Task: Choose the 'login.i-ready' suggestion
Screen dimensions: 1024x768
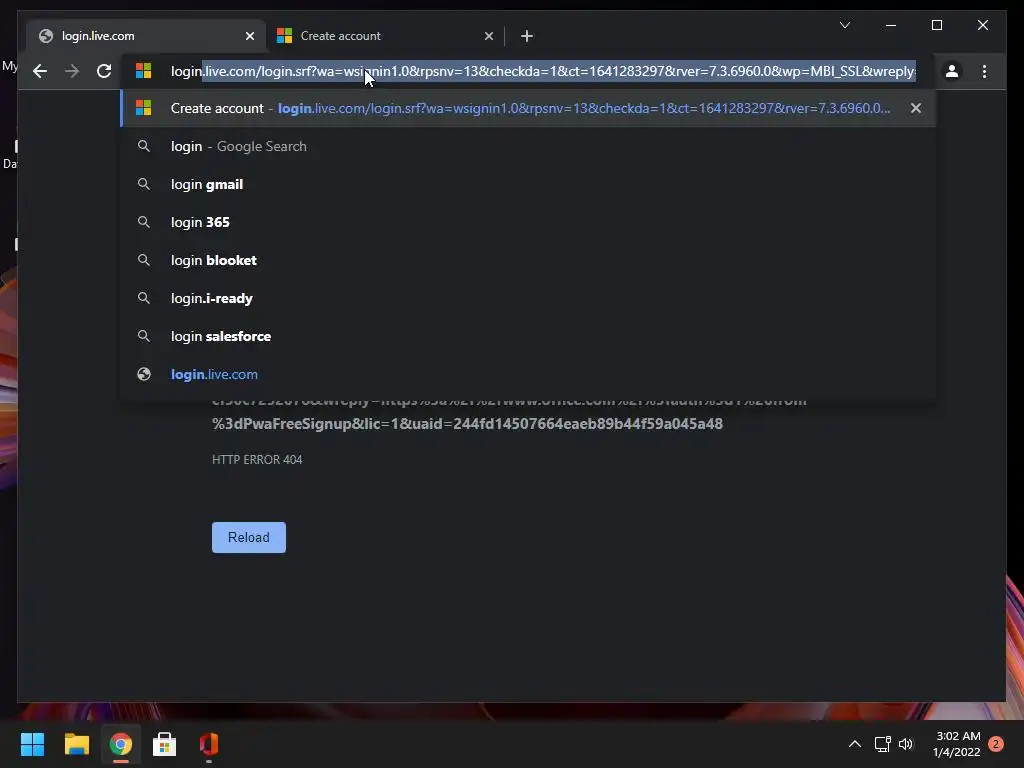Action: pyautogui.click(x=528, y=298)
